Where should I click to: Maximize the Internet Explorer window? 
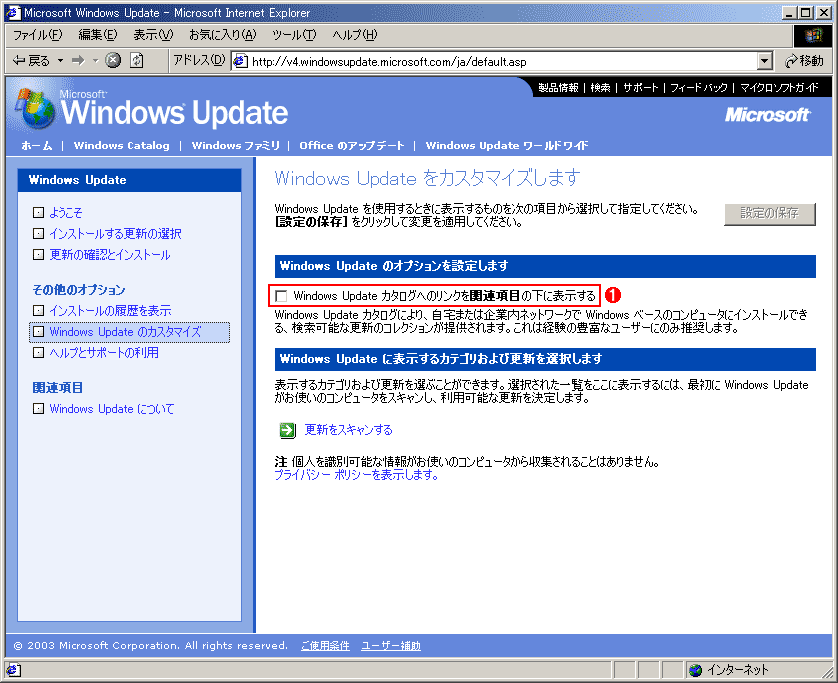[805, 13]
